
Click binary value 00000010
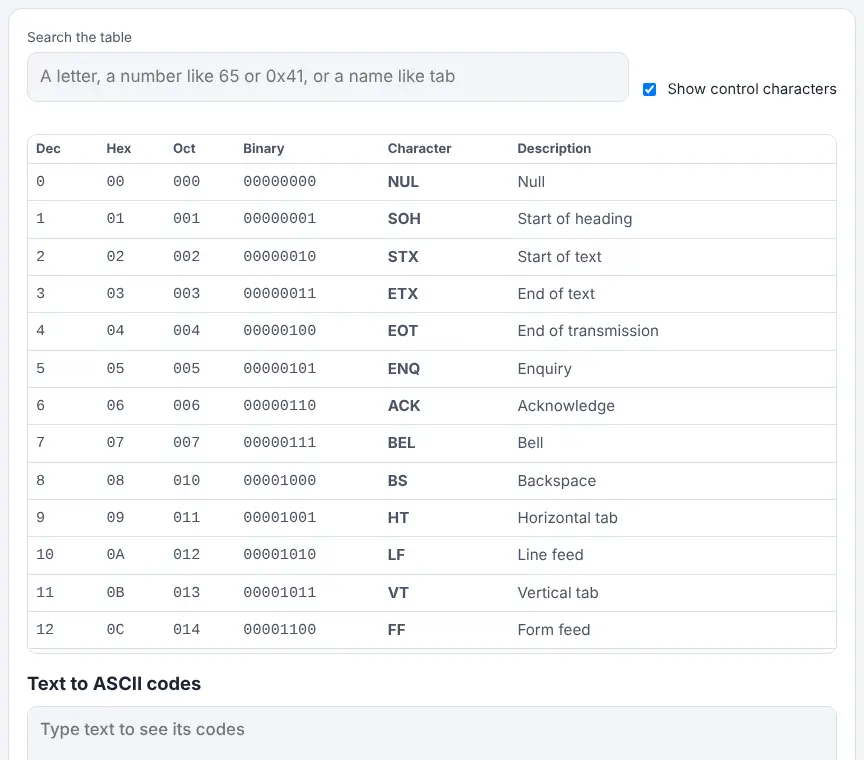coord(279,256)
